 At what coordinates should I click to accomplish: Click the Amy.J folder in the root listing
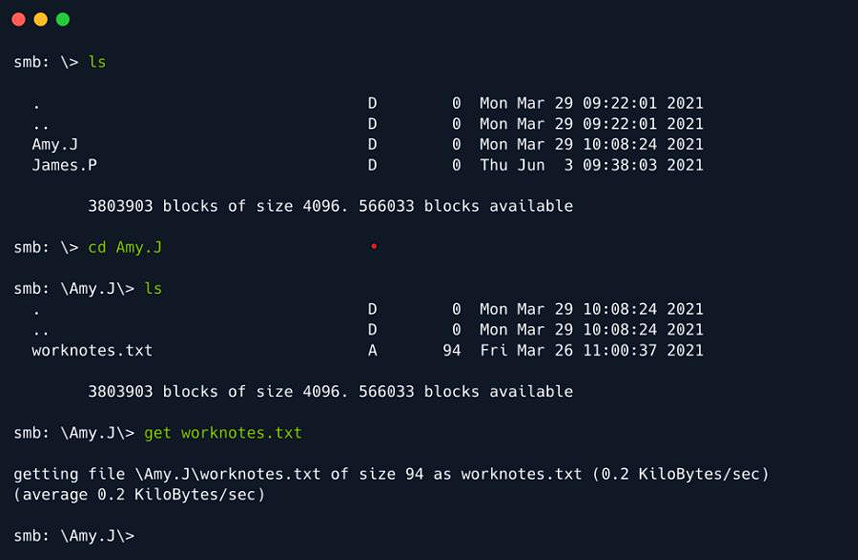click(x=55, y=144)
